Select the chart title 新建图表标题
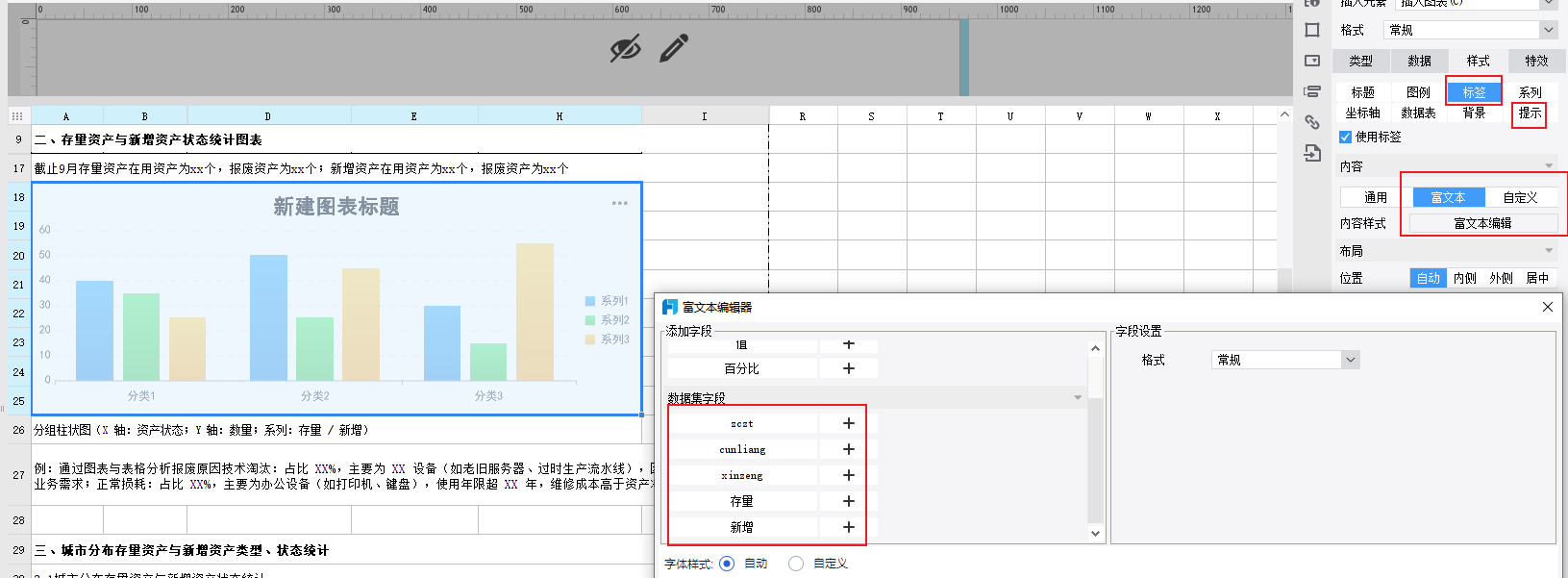 pos(336,207)
